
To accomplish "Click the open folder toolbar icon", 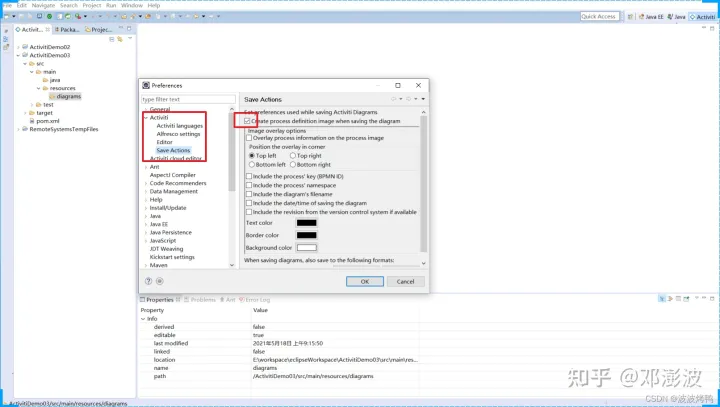I will pos(124,16).
